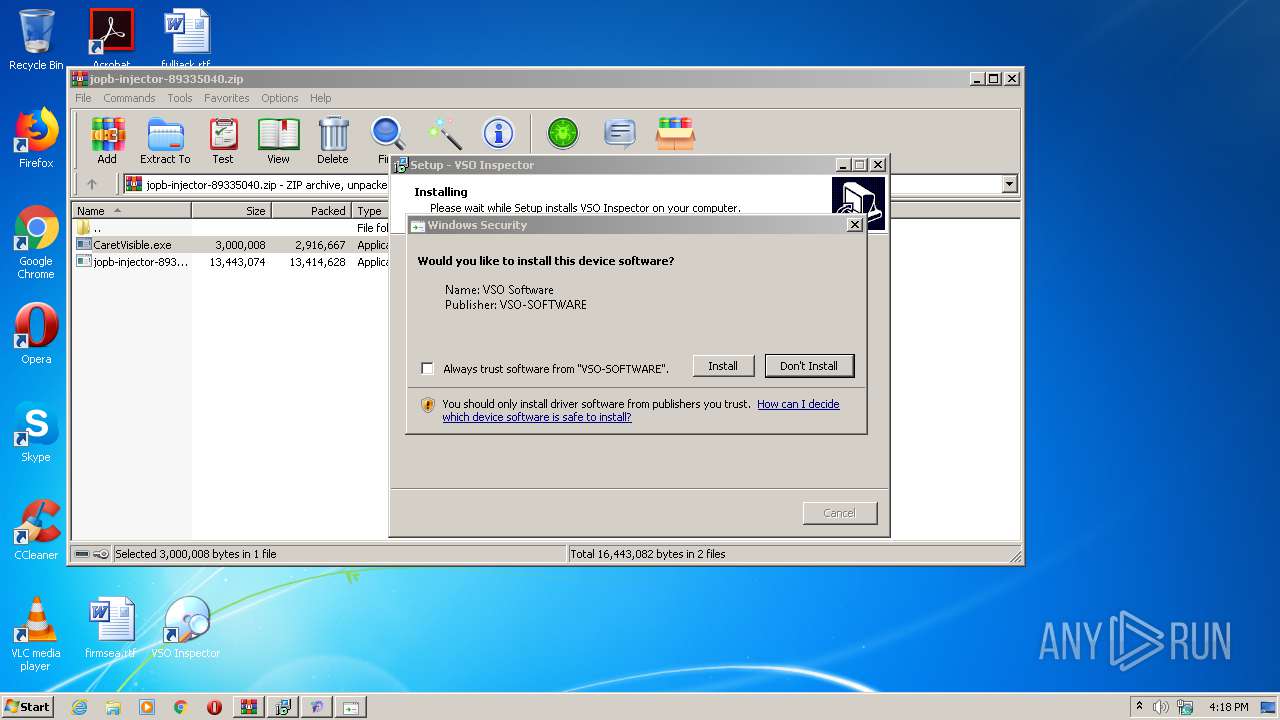Open media player taskbar icon
This screenshot has height=720, width=1280.
point(147,707)
